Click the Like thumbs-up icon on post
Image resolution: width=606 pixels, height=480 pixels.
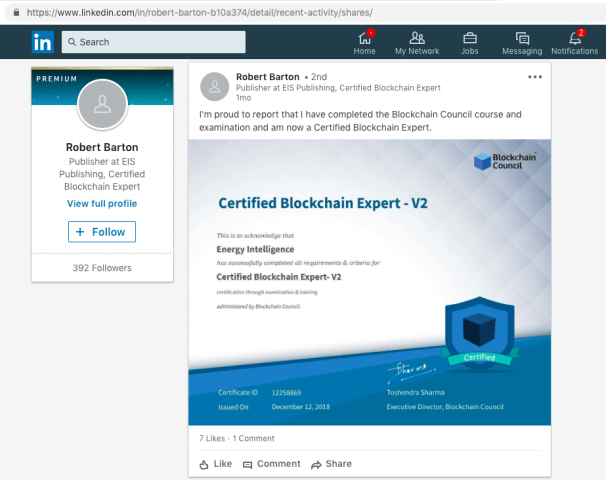[x=205, y=464]
